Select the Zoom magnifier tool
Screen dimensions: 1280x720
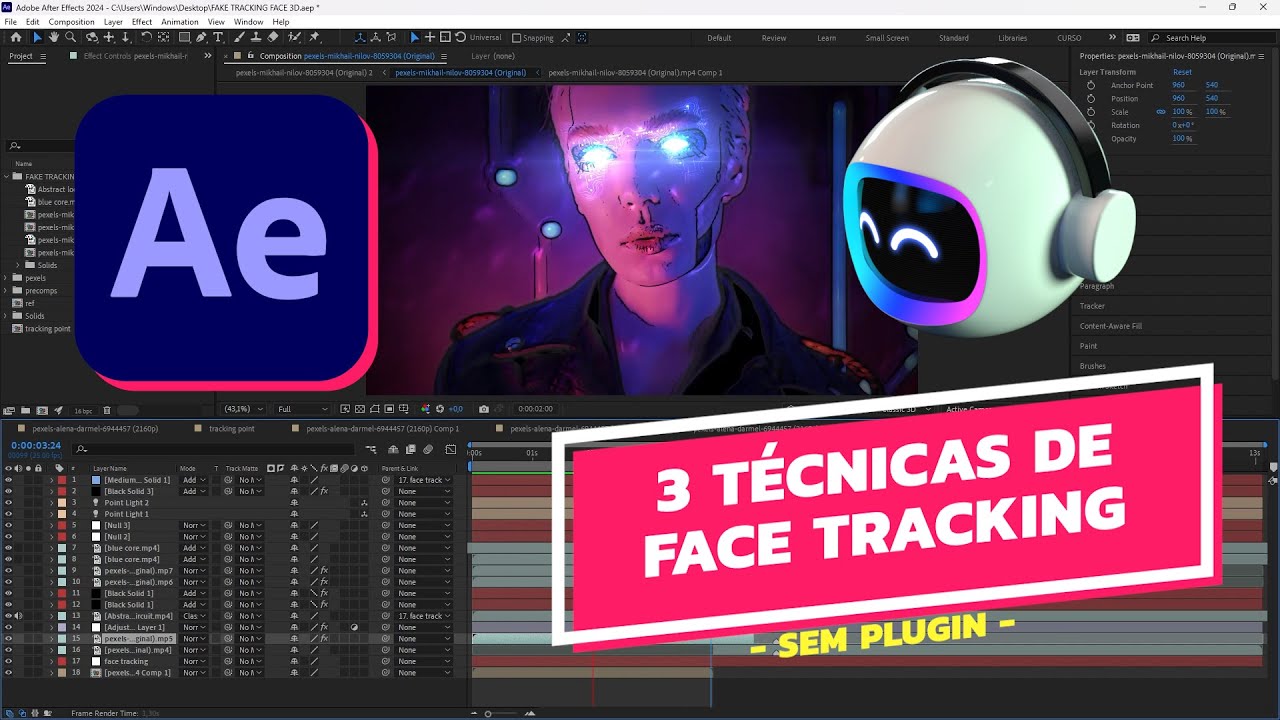tap(71, 38)
